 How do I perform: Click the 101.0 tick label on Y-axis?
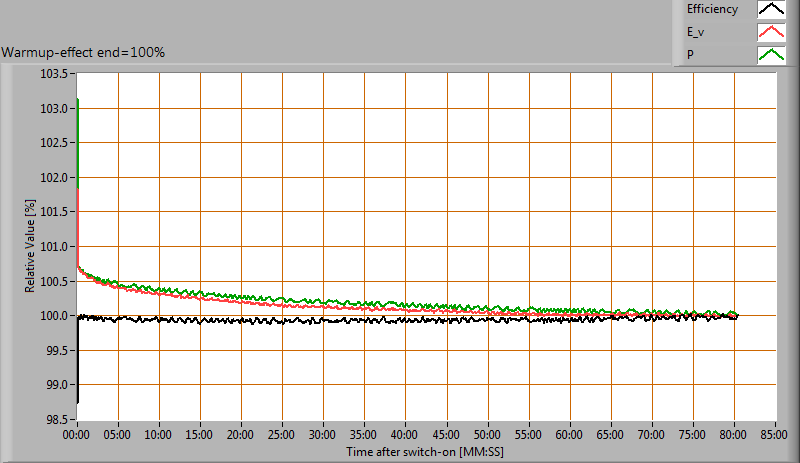click(55, 247)
